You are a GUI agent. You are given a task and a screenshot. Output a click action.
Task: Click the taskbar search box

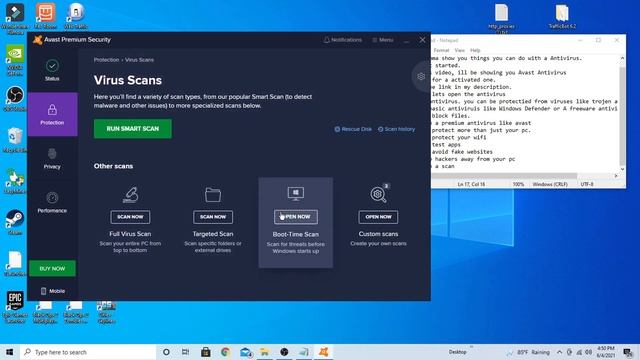(88, 352)
